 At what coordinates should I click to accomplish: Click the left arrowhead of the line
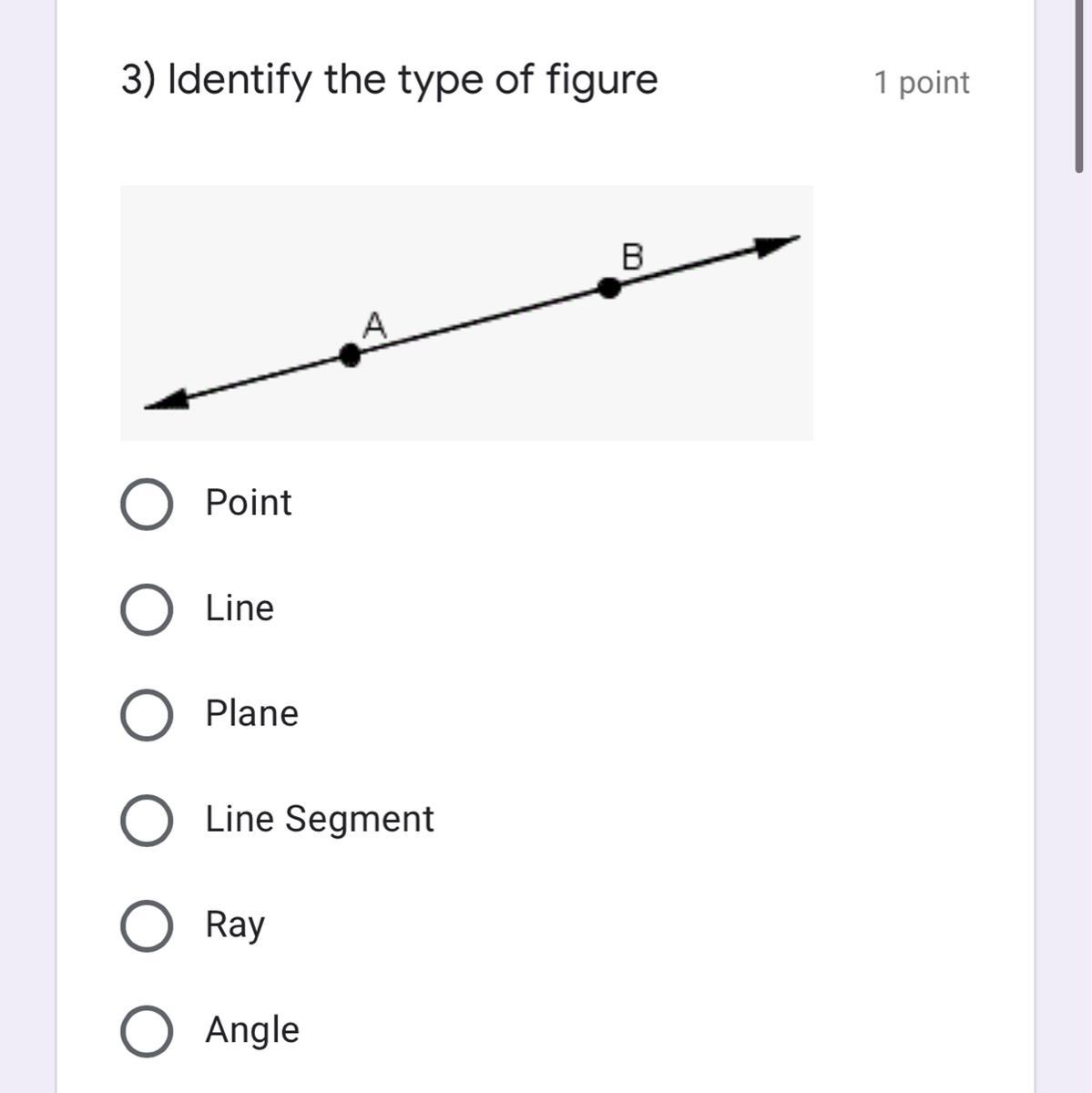click(168, 401)
